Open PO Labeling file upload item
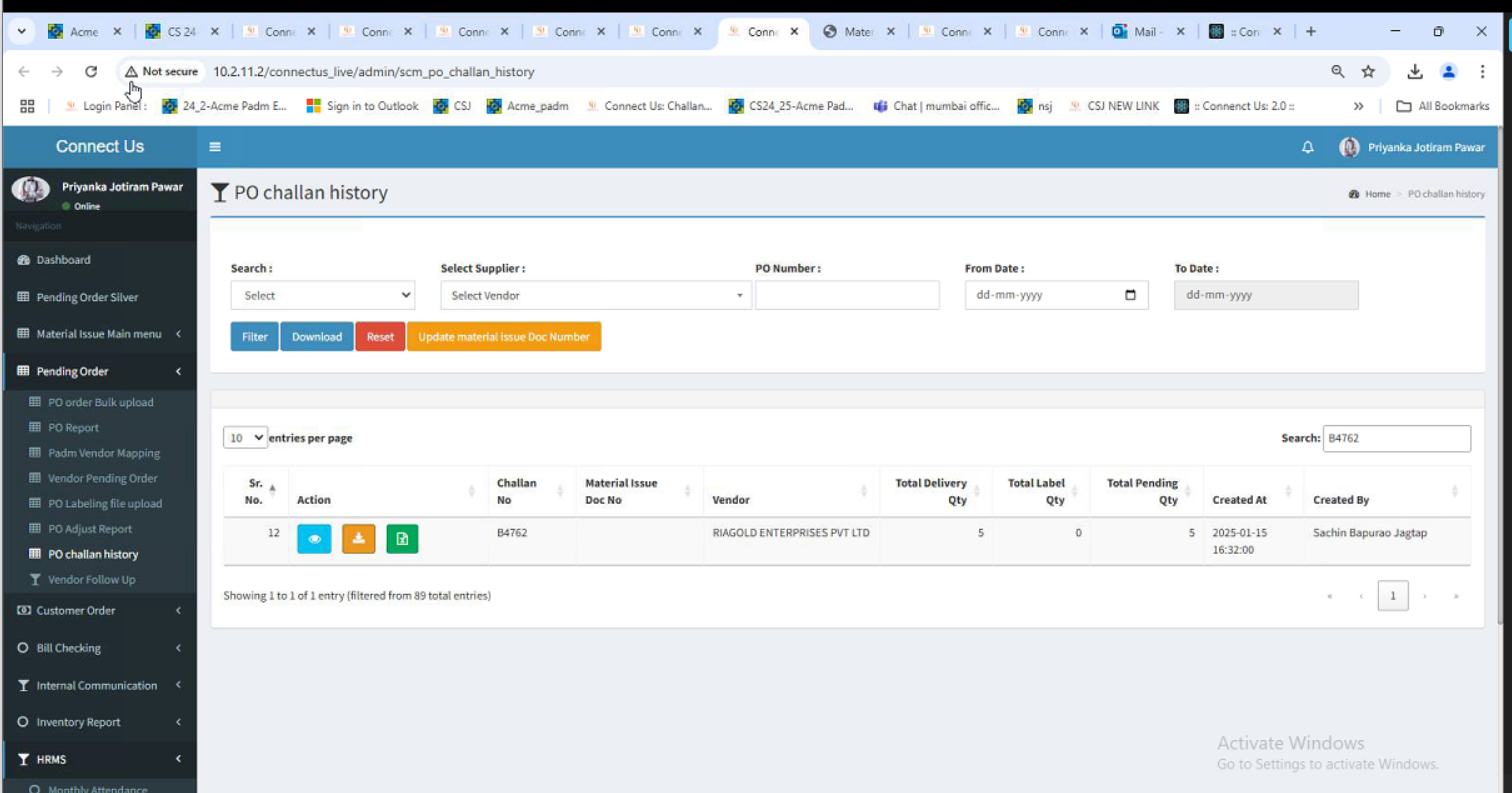 coord(105,504)
